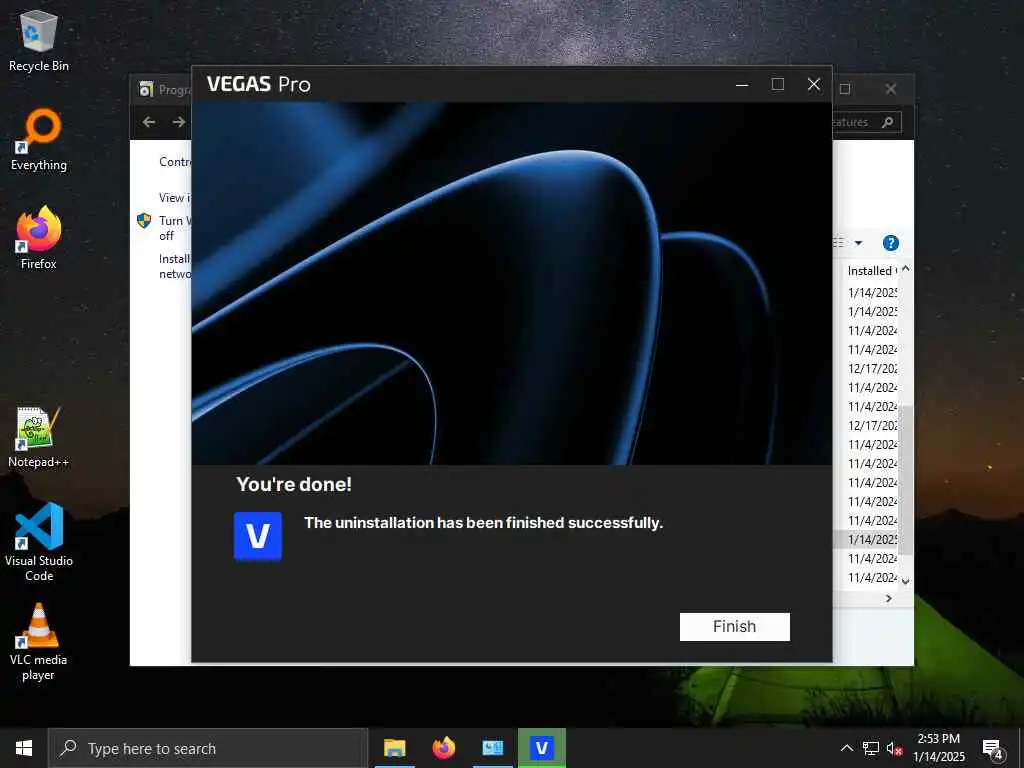This screenshot has height=768, width=1024.
Task: Go forward in Programs window
Action: tap(179, 122)
